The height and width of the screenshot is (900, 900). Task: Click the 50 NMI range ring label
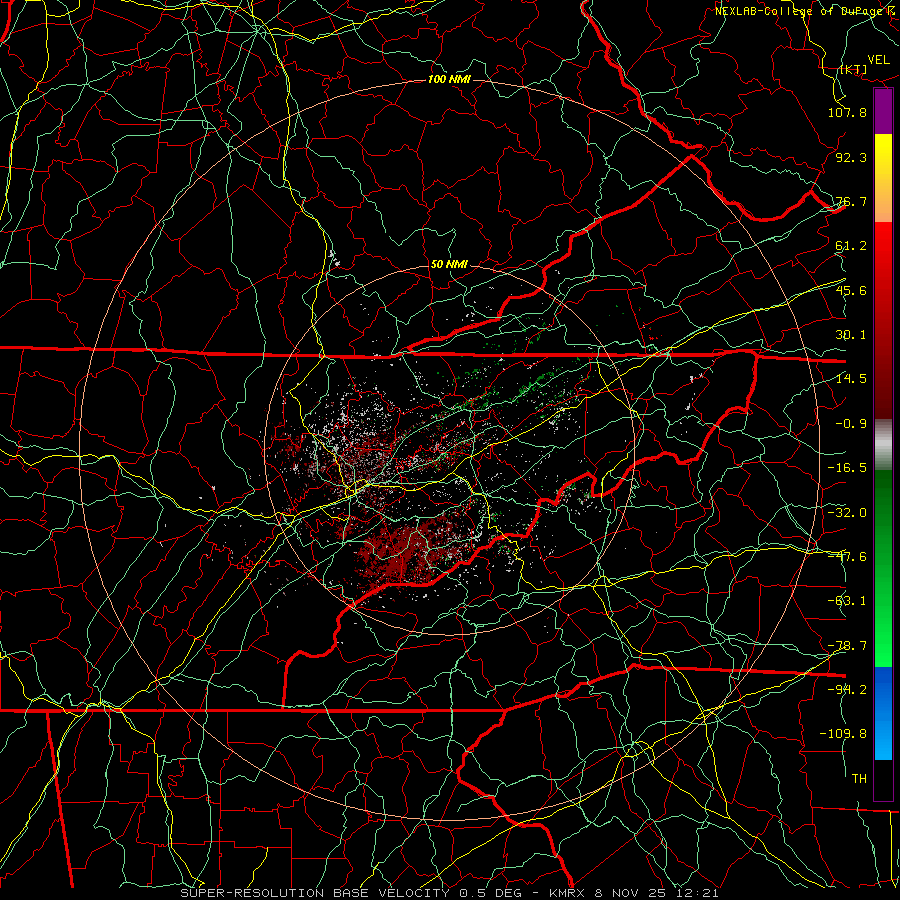[449, 265]
